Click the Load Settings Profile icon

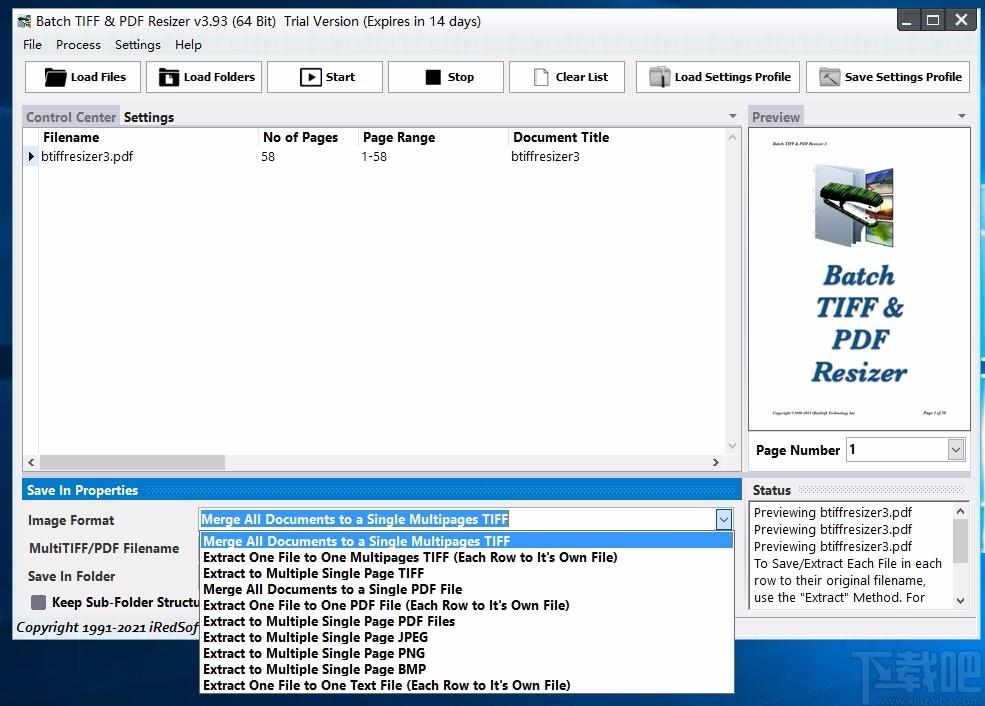tap(660, 77)
